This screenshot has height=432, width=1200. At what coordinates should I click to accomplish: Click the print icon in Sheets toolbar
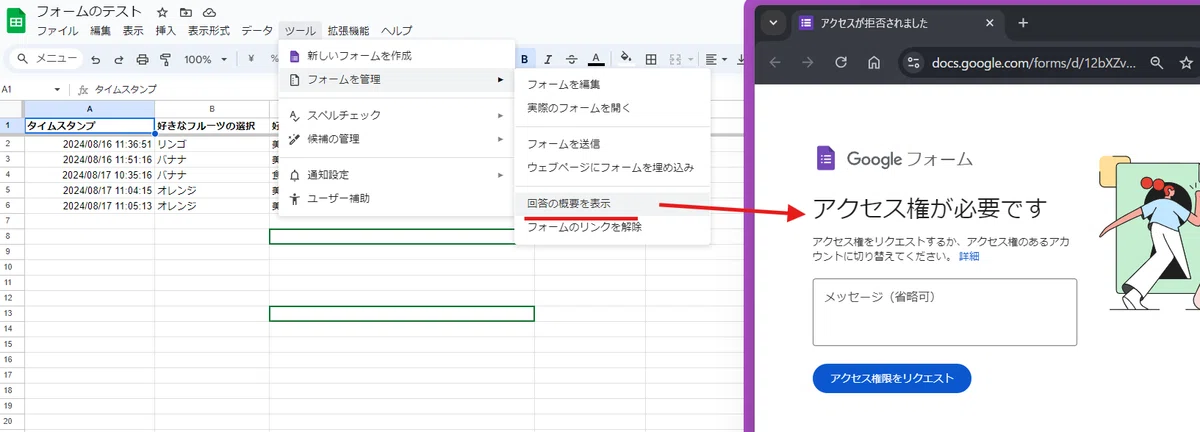(142, 59)
